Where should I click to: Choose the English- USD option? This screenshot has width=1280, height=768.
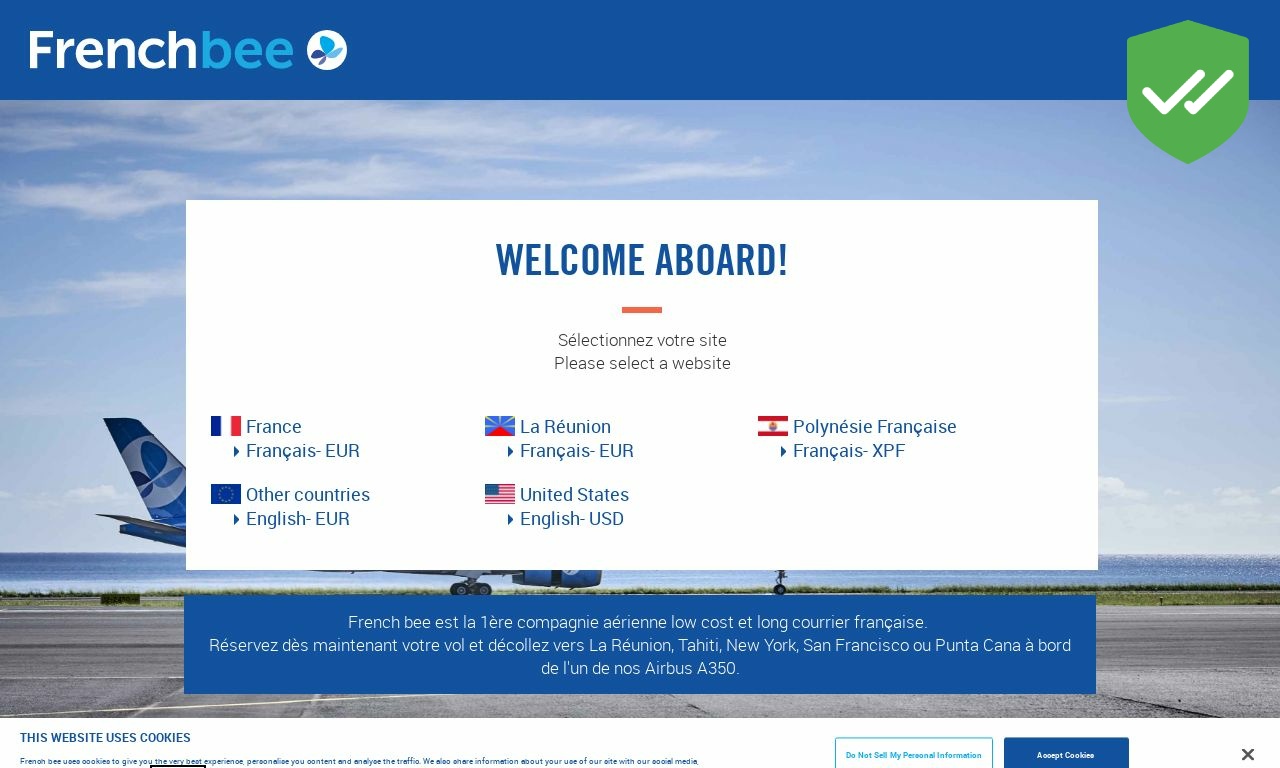click(572, 518)
